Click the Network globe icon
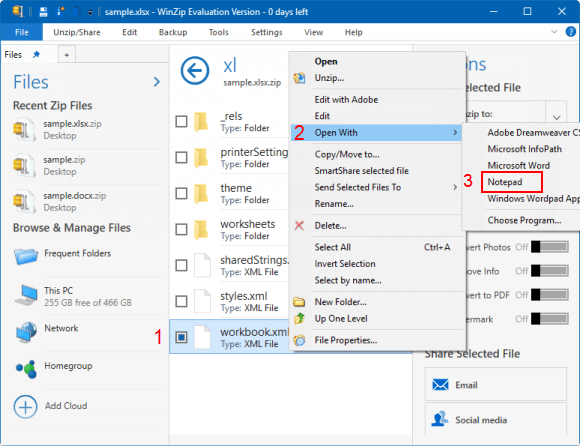Image resolution: width=580 pixels, height=446 pixels. coord(26,332)
